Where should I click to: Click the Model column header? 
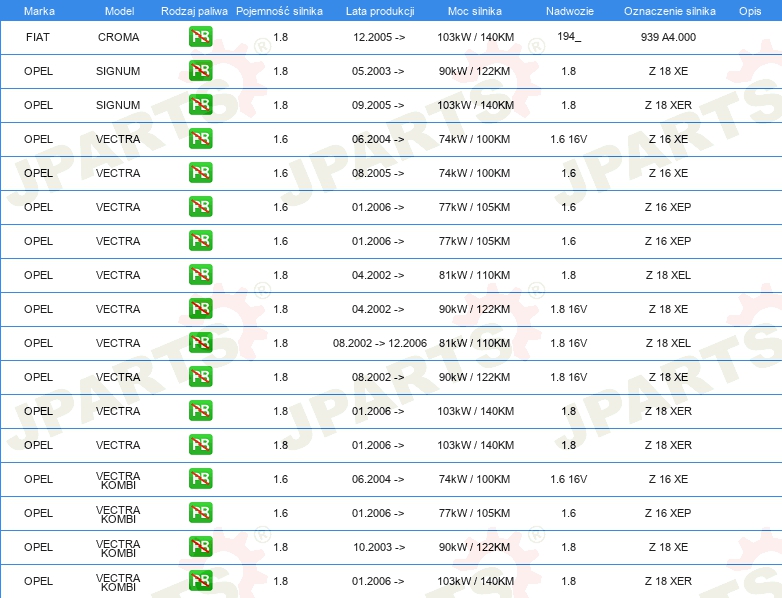[x=119, y=11]
